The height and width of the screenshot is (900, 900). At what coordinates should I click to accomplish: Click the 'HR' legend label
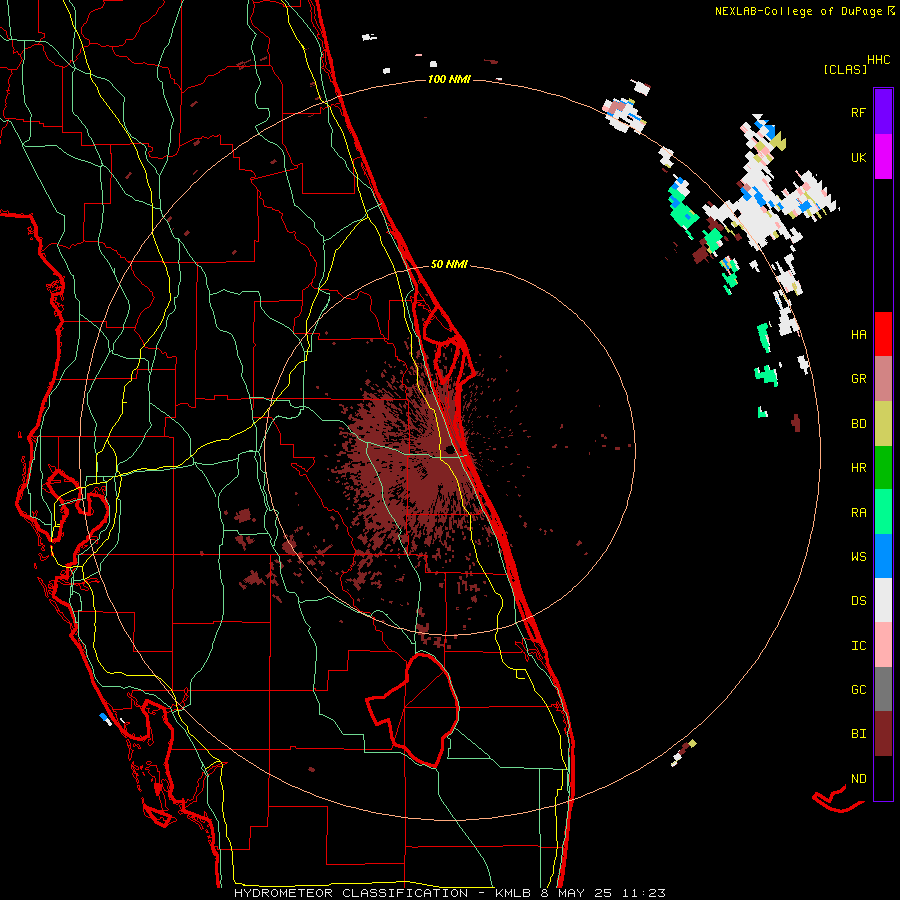click(858, 468)
